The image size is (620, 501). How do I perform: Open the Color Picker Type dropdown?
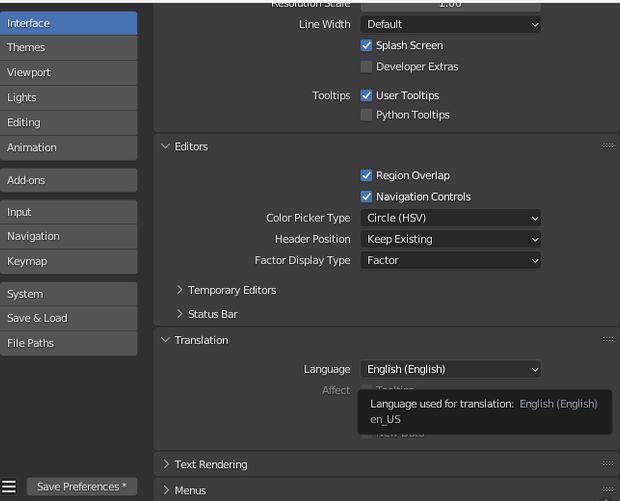coord(450,218)
